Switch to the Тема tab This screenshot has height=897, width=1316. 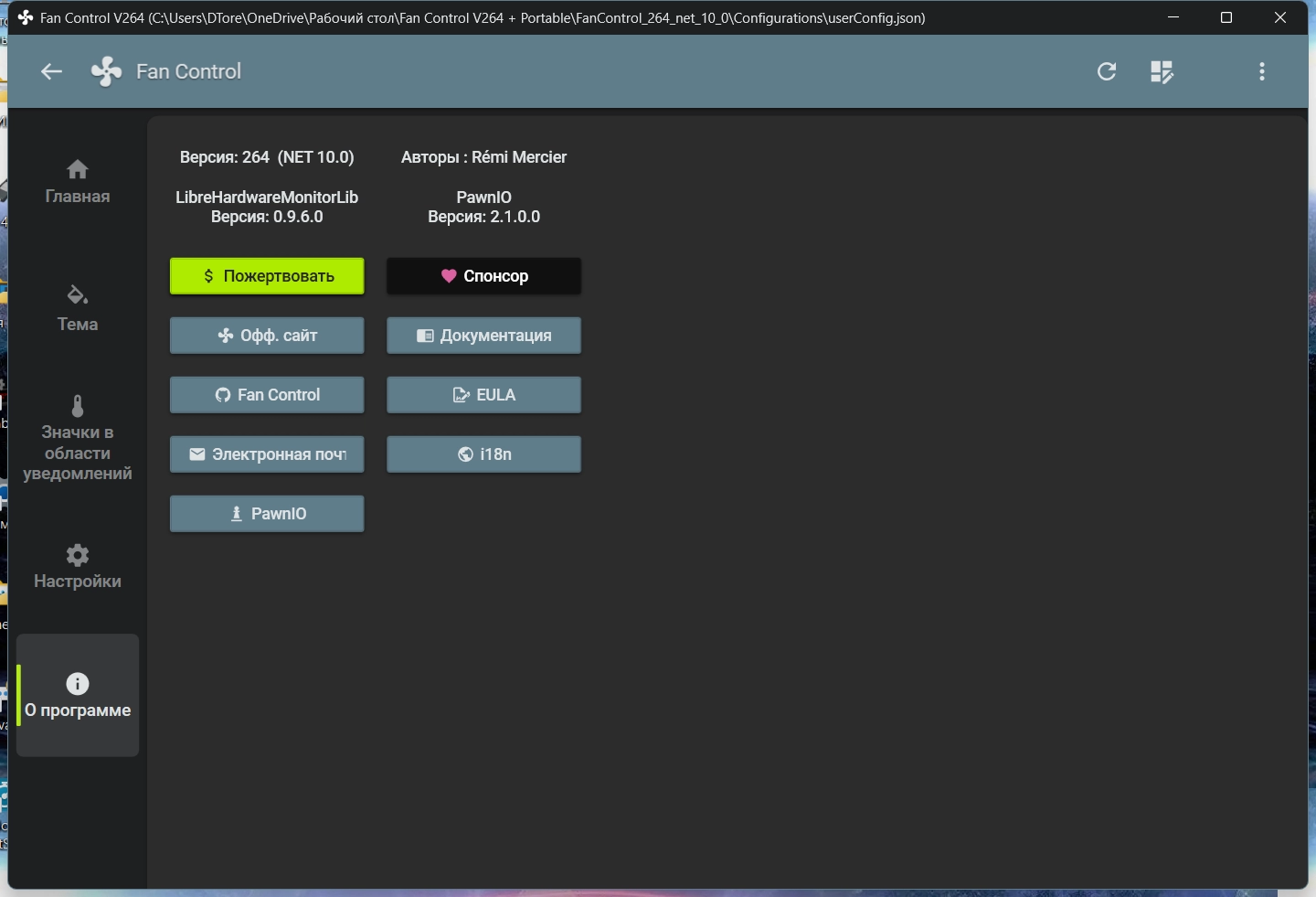click(x=78, y=309)
